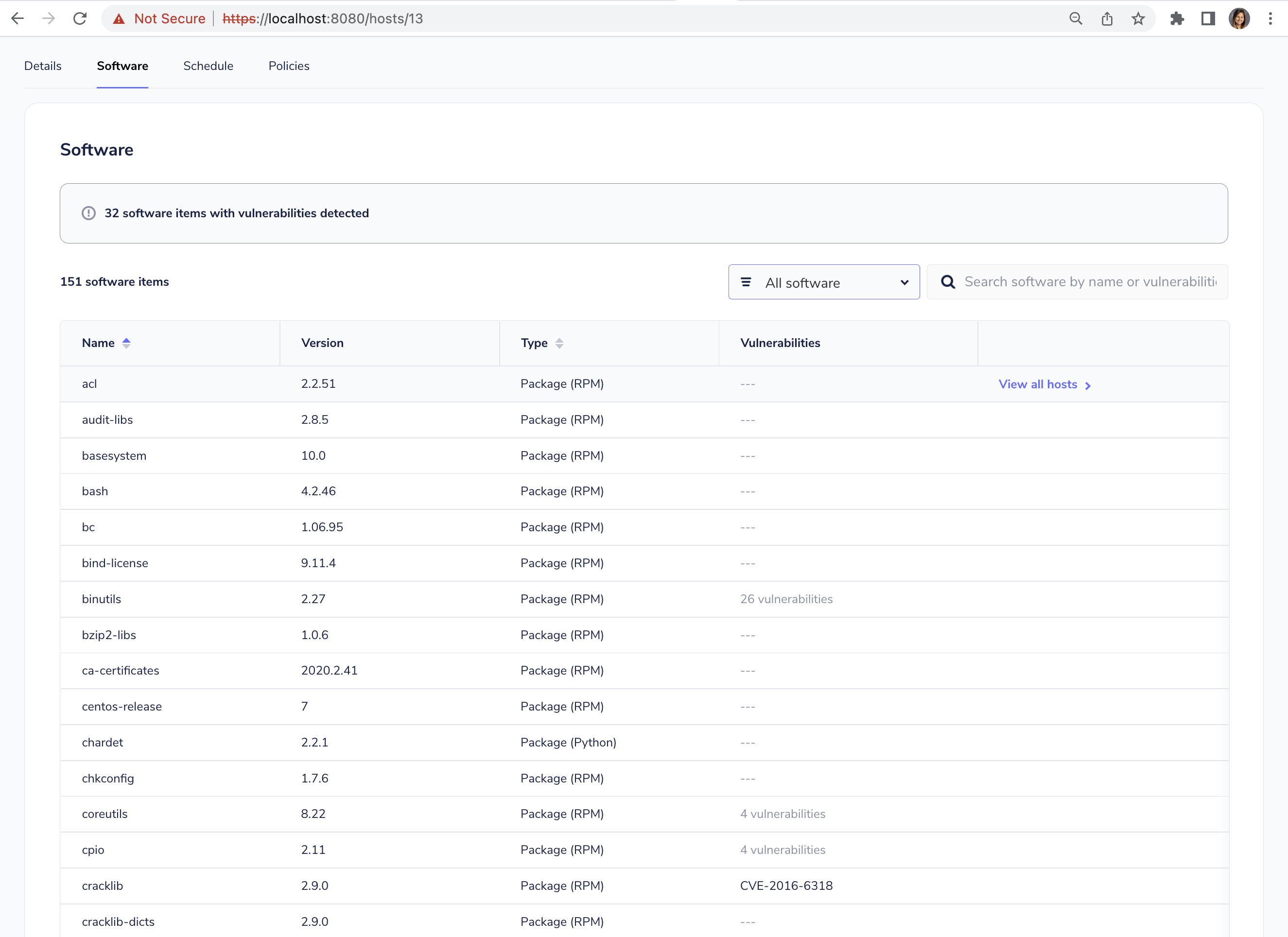
Task: Click the browser extensions puzzle icon
Action: pyautogui.click(x=1177, y=18)
